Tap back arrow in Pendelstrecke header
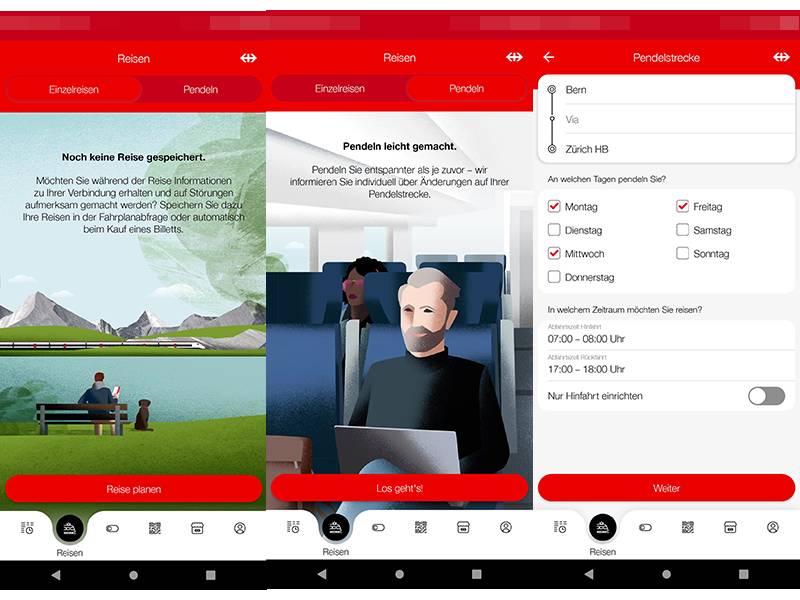The image size is (800, 600). pyautogui.click(x=548, y=57)
